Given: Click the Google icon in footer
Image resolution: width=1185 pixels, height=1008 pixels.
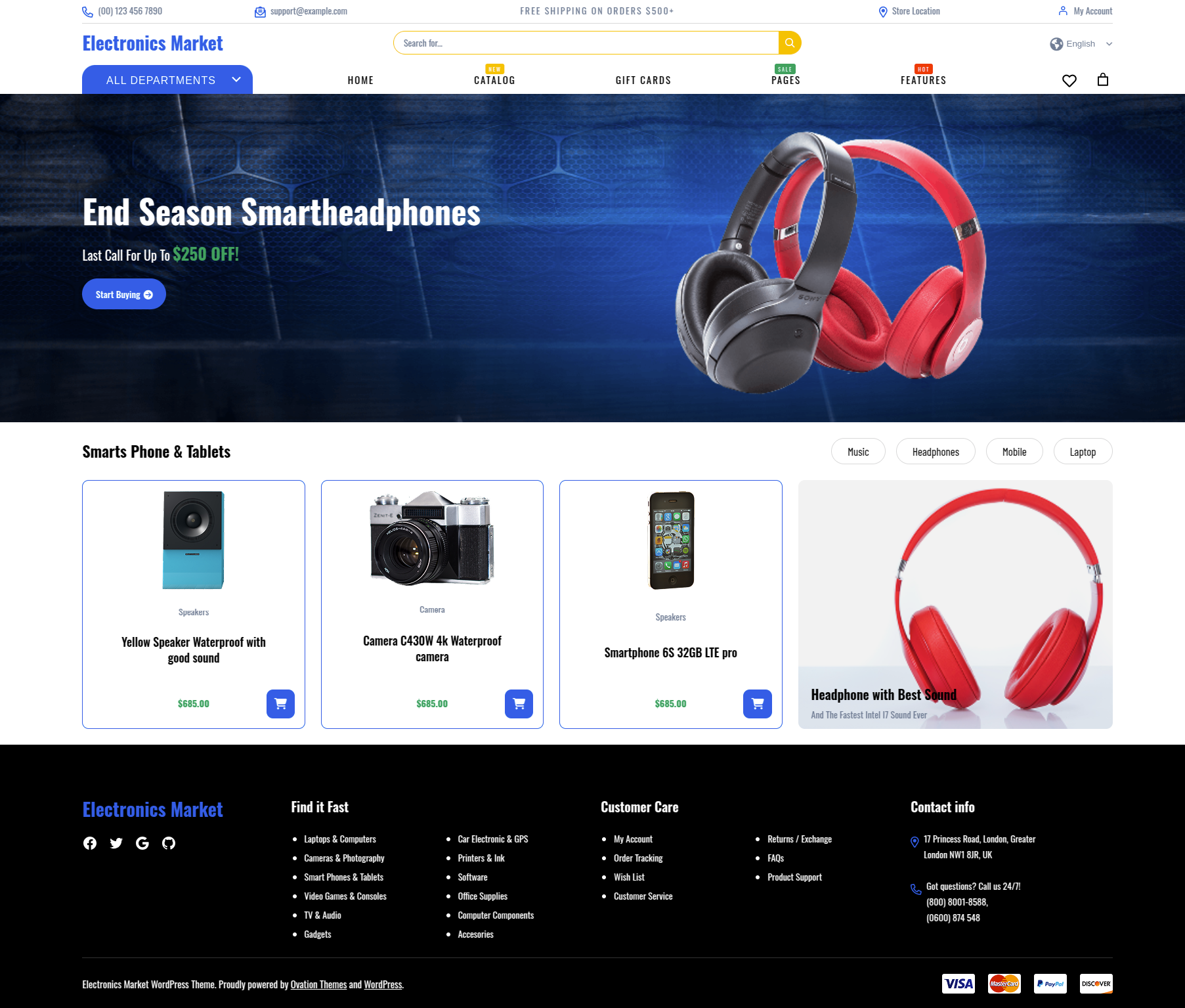Looking at the screenshot, I should 142,843.
